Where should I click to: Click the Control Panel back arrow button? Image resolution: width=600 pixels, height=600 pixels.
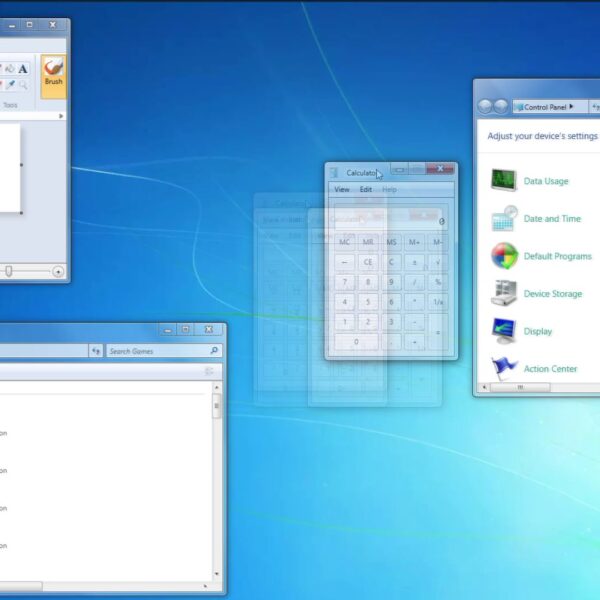click(485, 106)
